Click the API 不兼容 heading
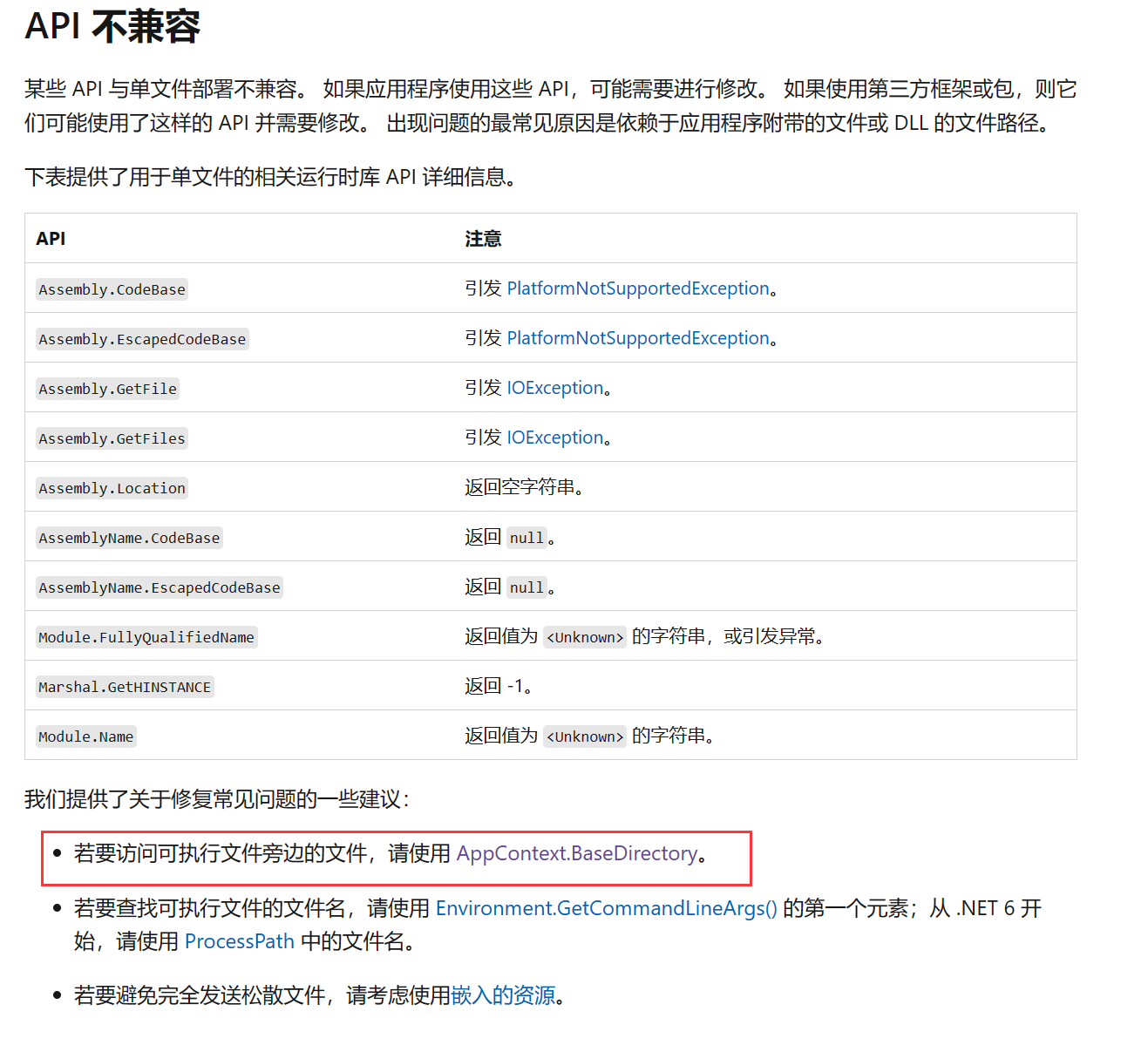 tap(112, 27)
